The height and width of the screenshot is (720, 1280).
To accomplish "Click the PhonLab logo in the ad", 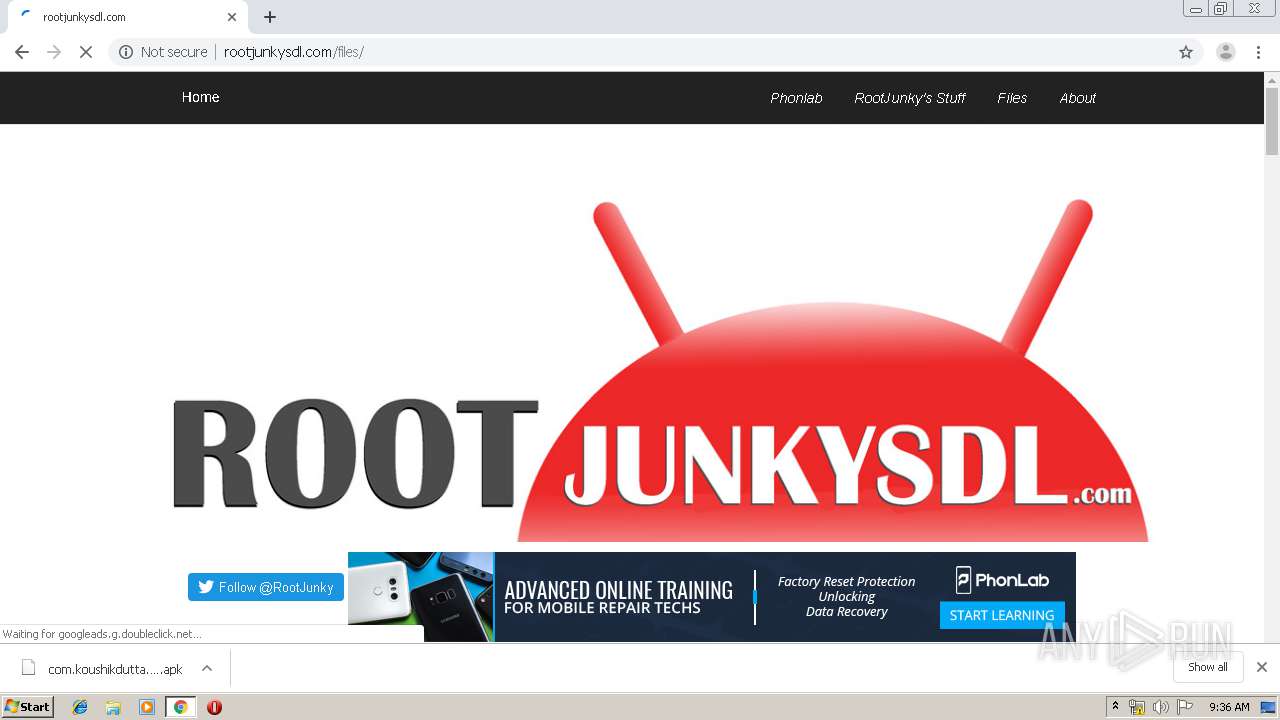I will point(1002,580).
